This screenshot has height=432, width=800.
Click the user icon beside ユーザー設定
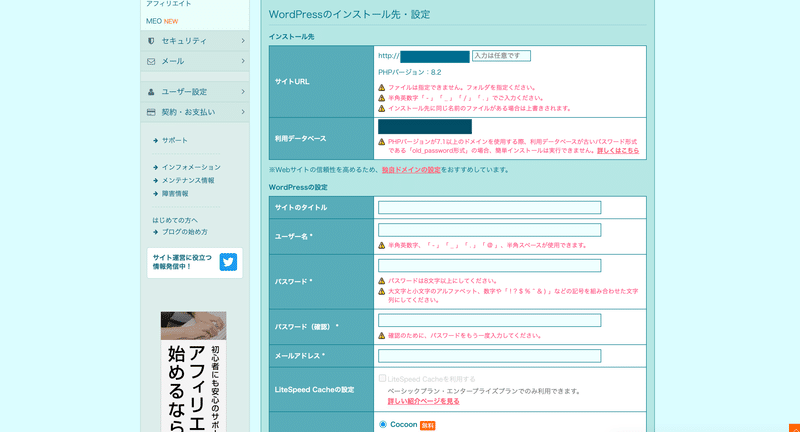pos(151,92)
